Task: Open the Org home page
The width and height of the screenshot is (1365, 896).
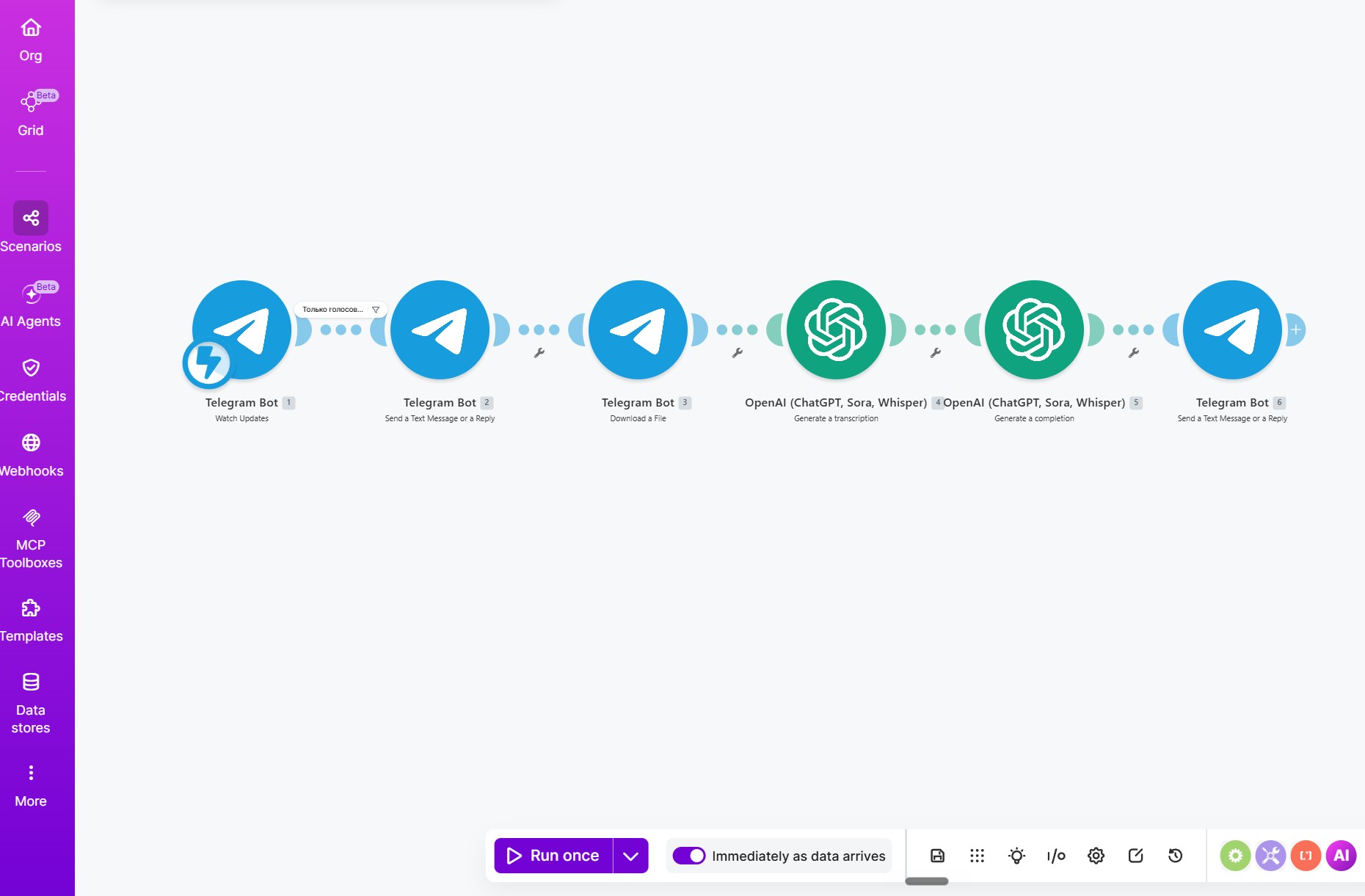Action: [x=31, y=40]
